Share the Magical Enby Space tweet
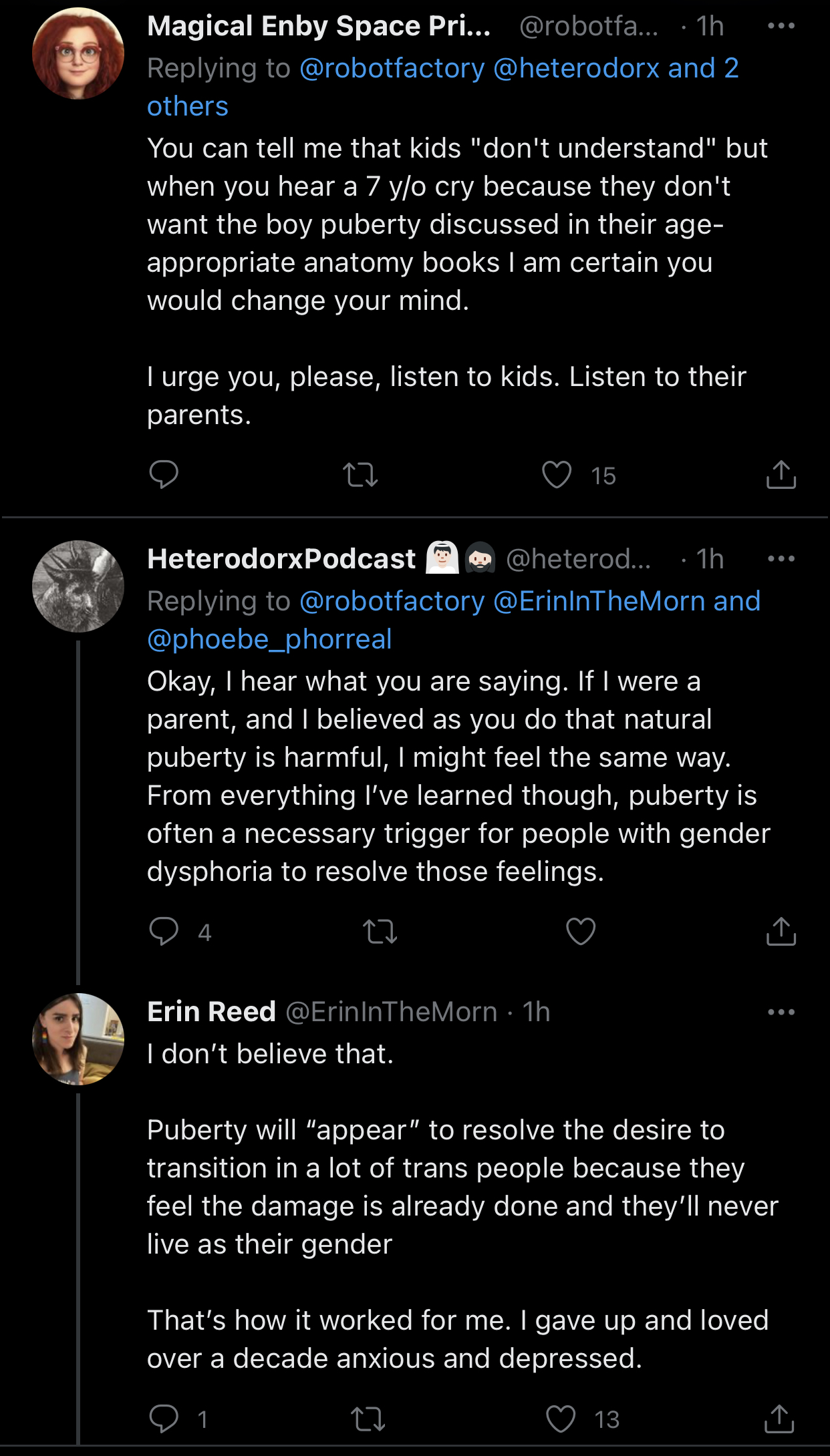Screen dimensions: 830x1456 tap(781, 475)
